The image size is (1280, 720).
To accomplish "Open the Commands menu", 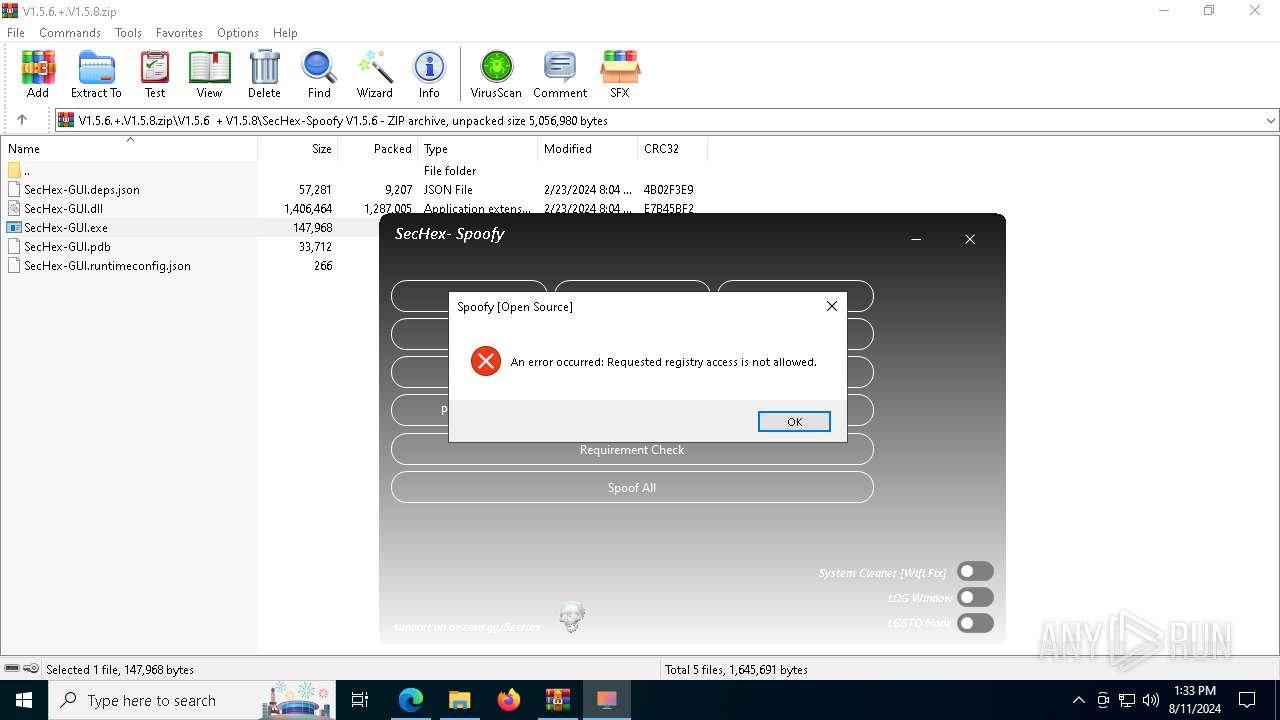I will click(70, 32).
